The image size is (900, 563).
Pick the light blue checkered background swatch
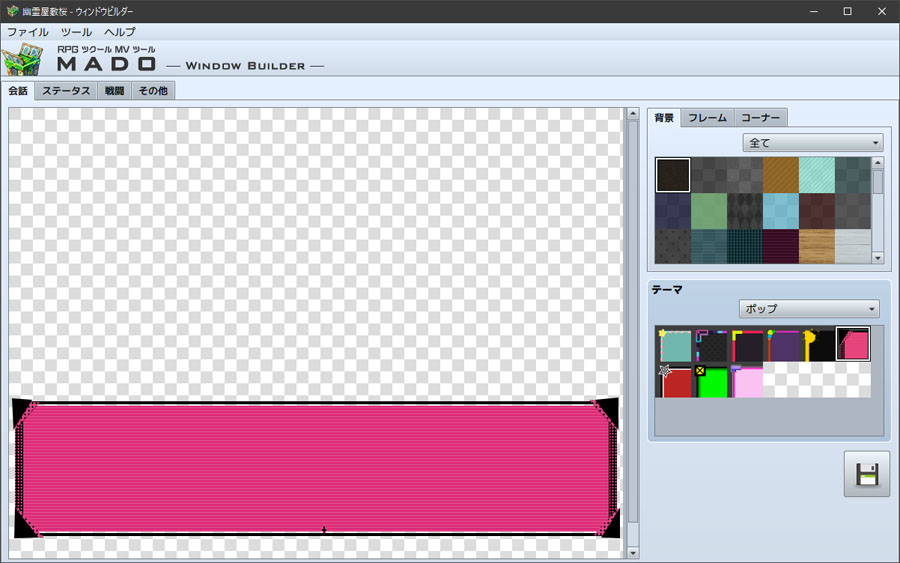(781, 211)
